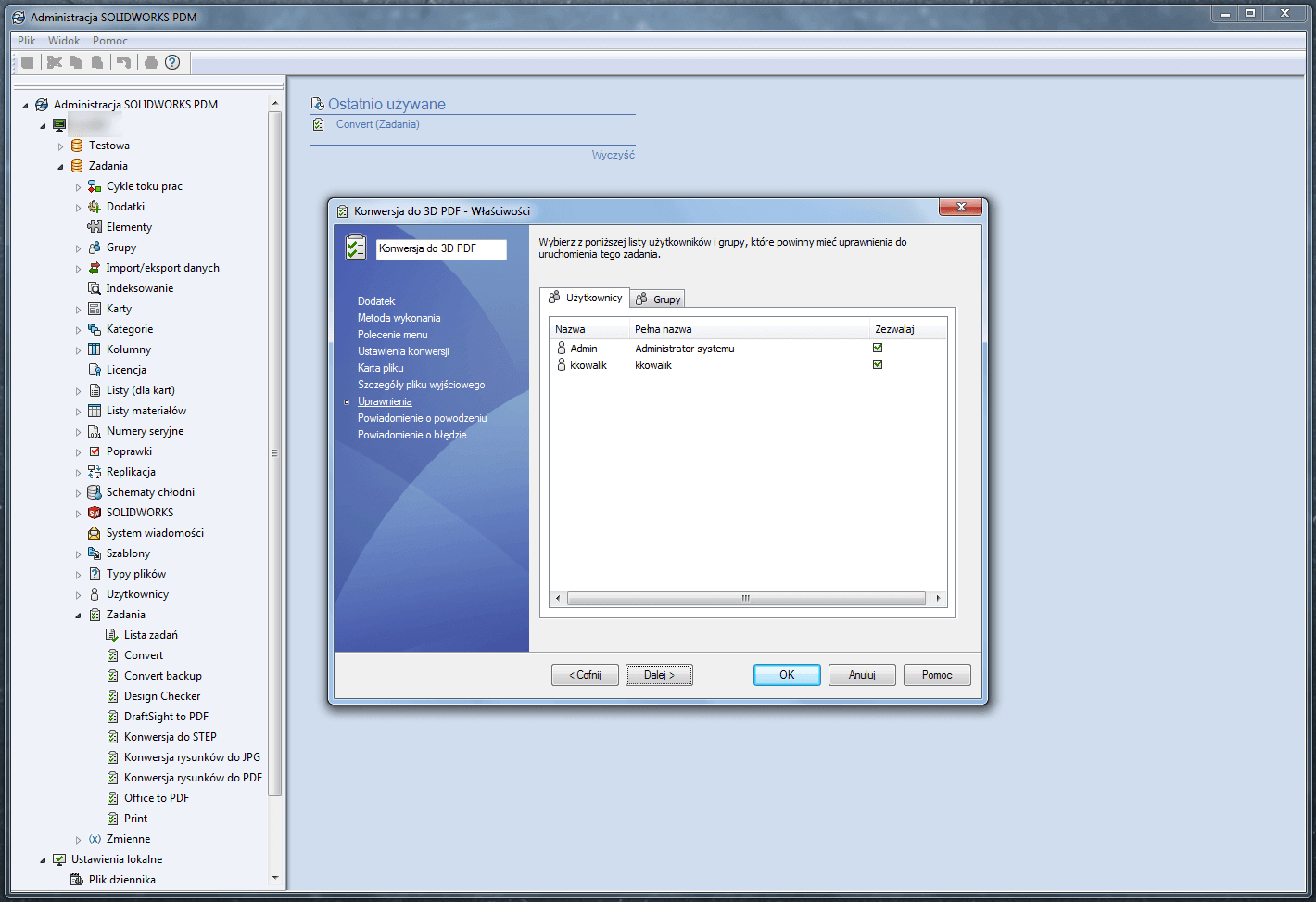Click the Help question mark toolbar icon
The image size is (1316, 902).
[x=172, y=62]
